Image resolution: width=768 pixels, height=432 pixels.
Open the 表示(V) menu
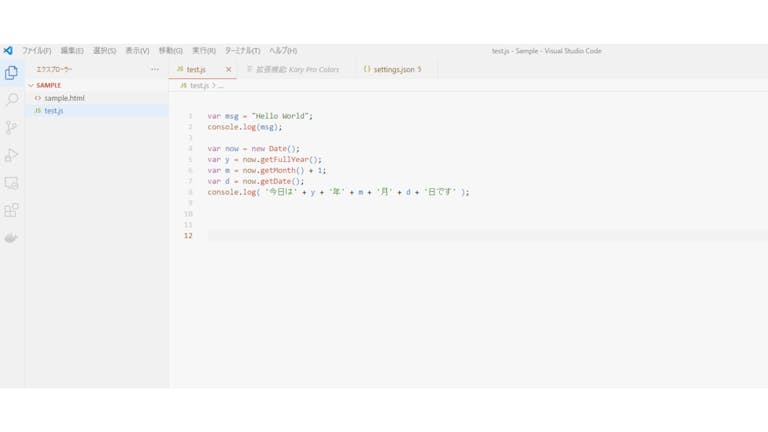137,50
